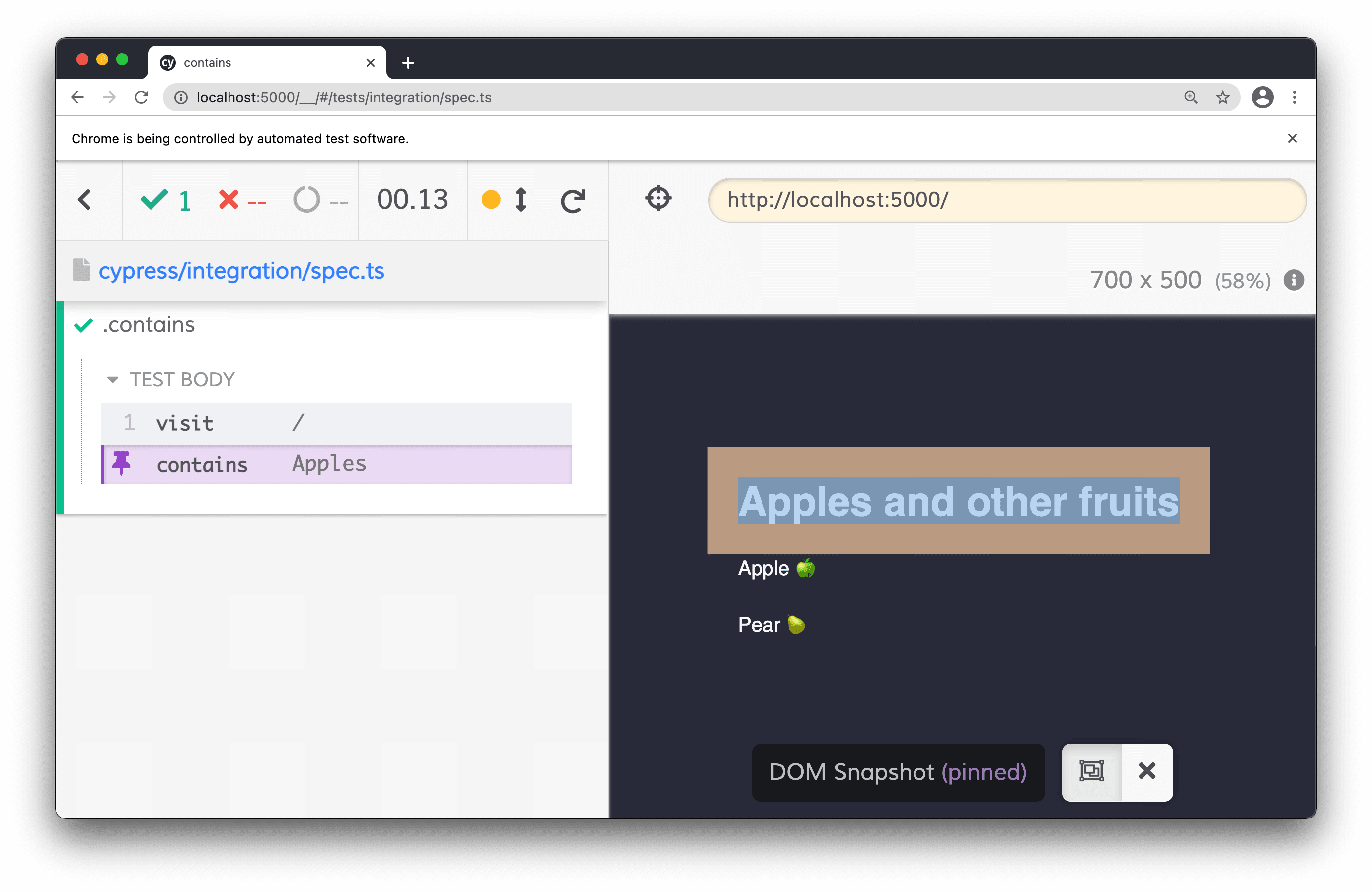1372x892 pixels.
Task: Click the viewport info icon
Action: [1294, 281]
